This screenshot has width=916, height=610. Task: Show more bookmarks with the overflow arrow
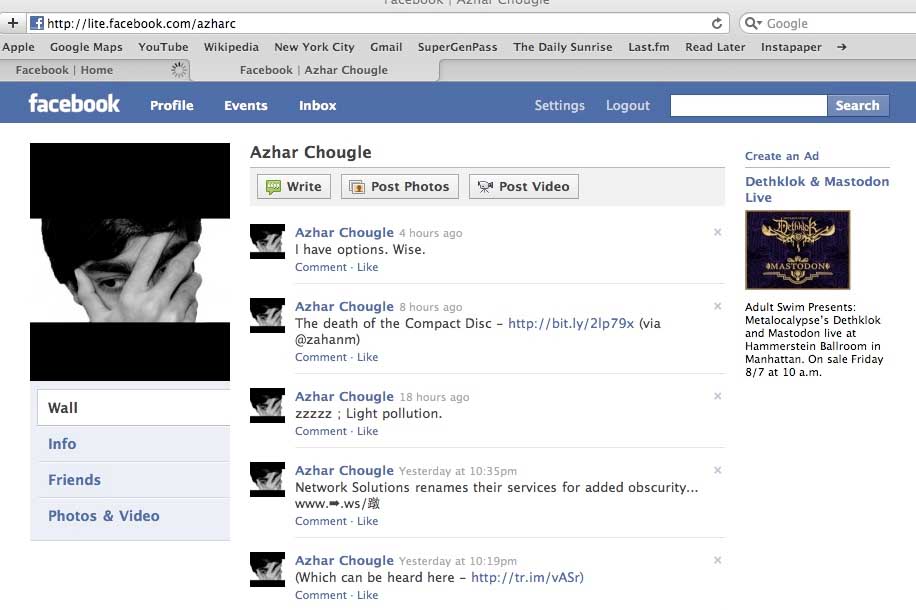click(841, 47)
